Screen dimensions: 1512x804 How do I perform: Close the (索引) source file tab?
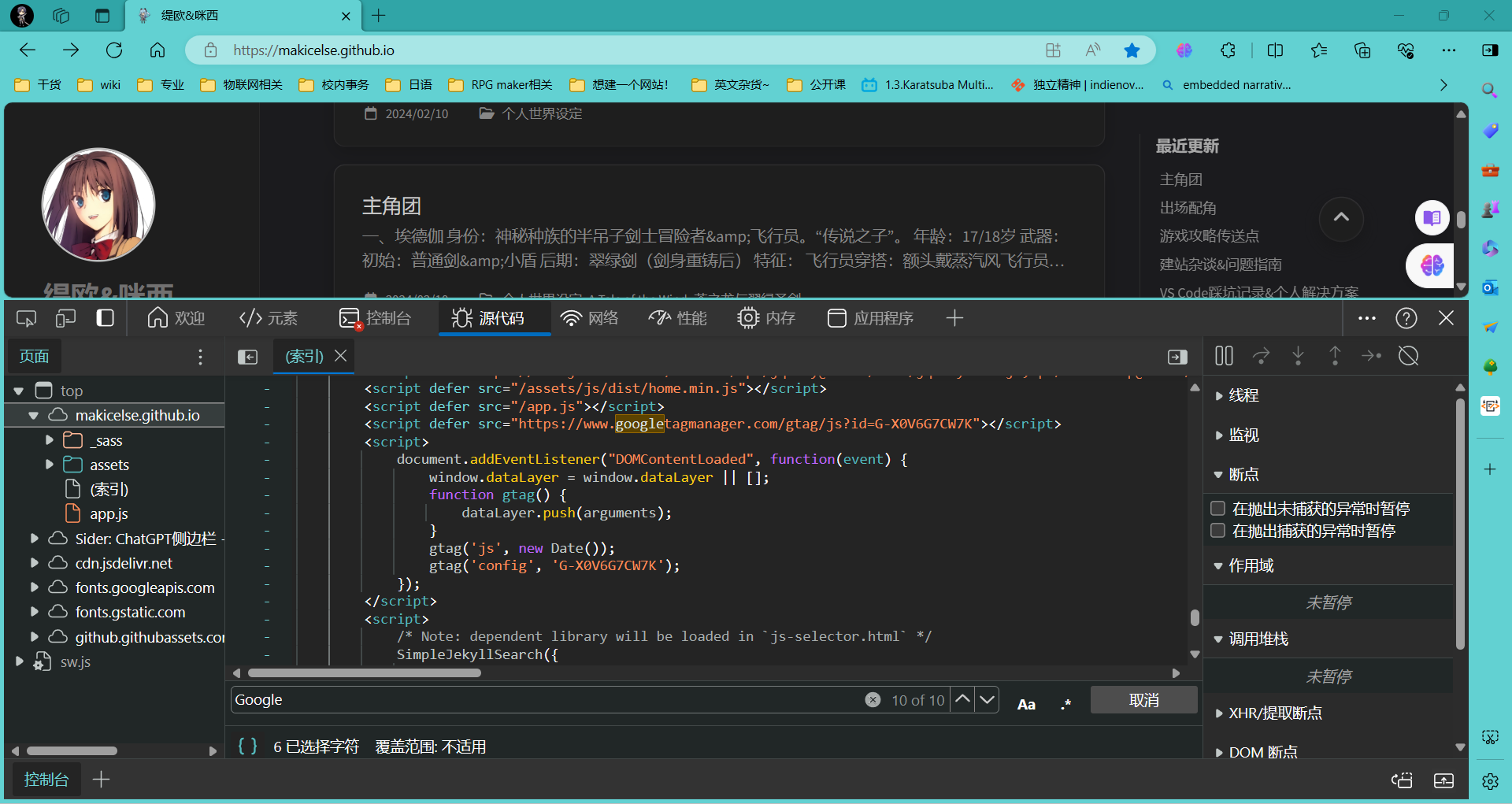coord(341,356)
